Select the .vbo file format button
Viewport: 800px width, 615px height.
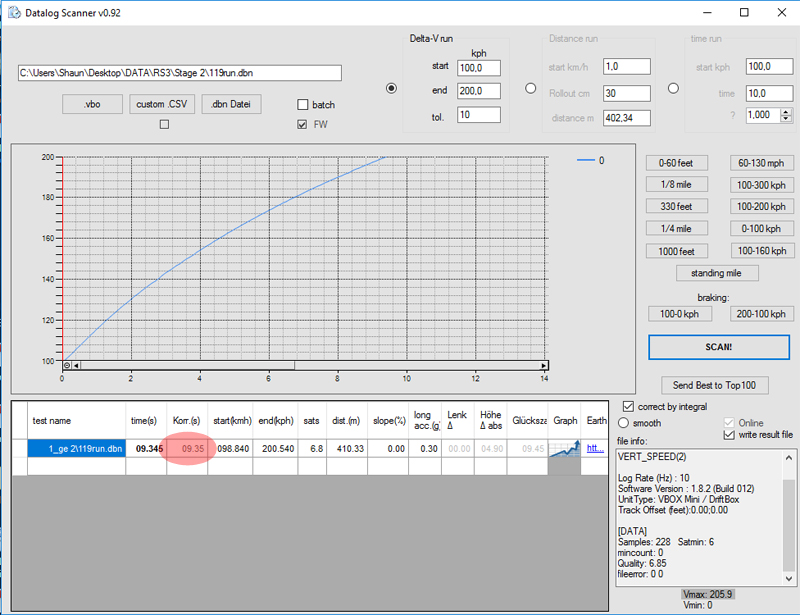click(92, 103)
